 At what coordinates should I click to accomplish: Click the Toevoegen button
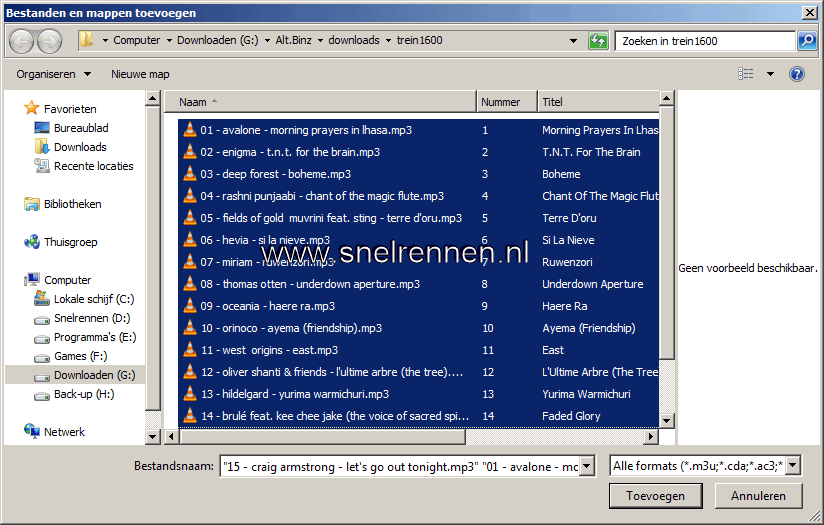[655, 496]
